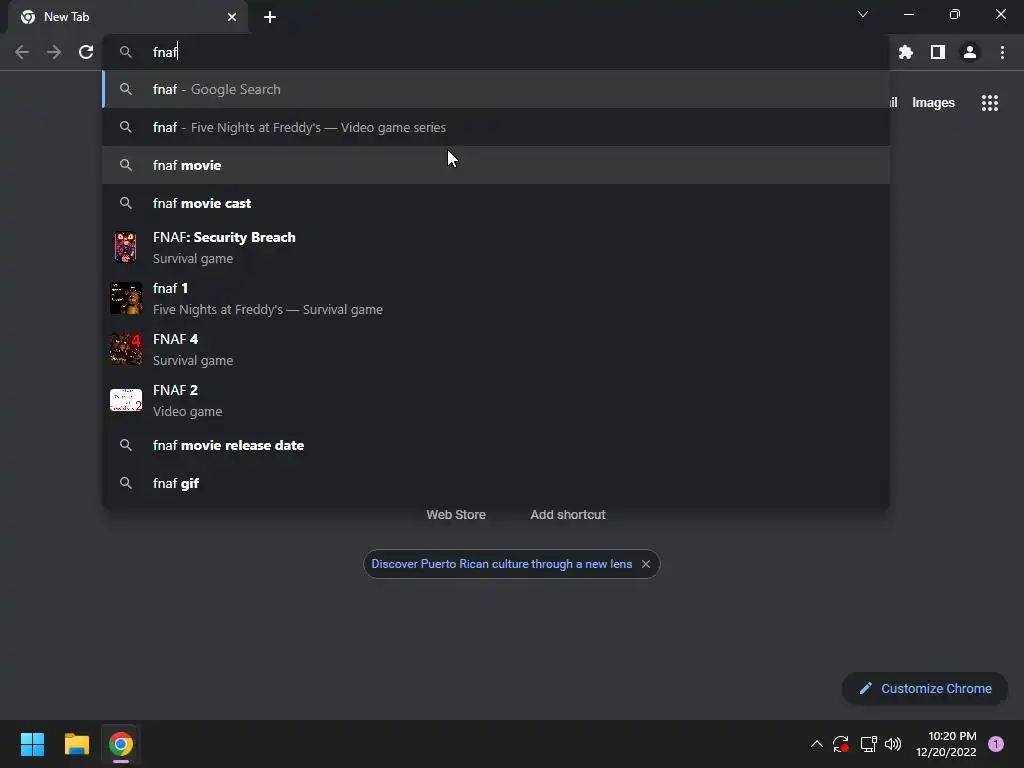Open Chrome's three-dot menu
This screenshot has width=1024, height=768.
(x=1002, y=52)
